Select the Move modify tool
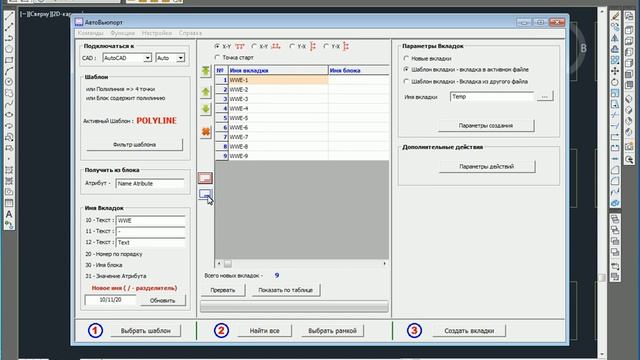Viewport: 640px width, 360px height. (x=615, y=71)
